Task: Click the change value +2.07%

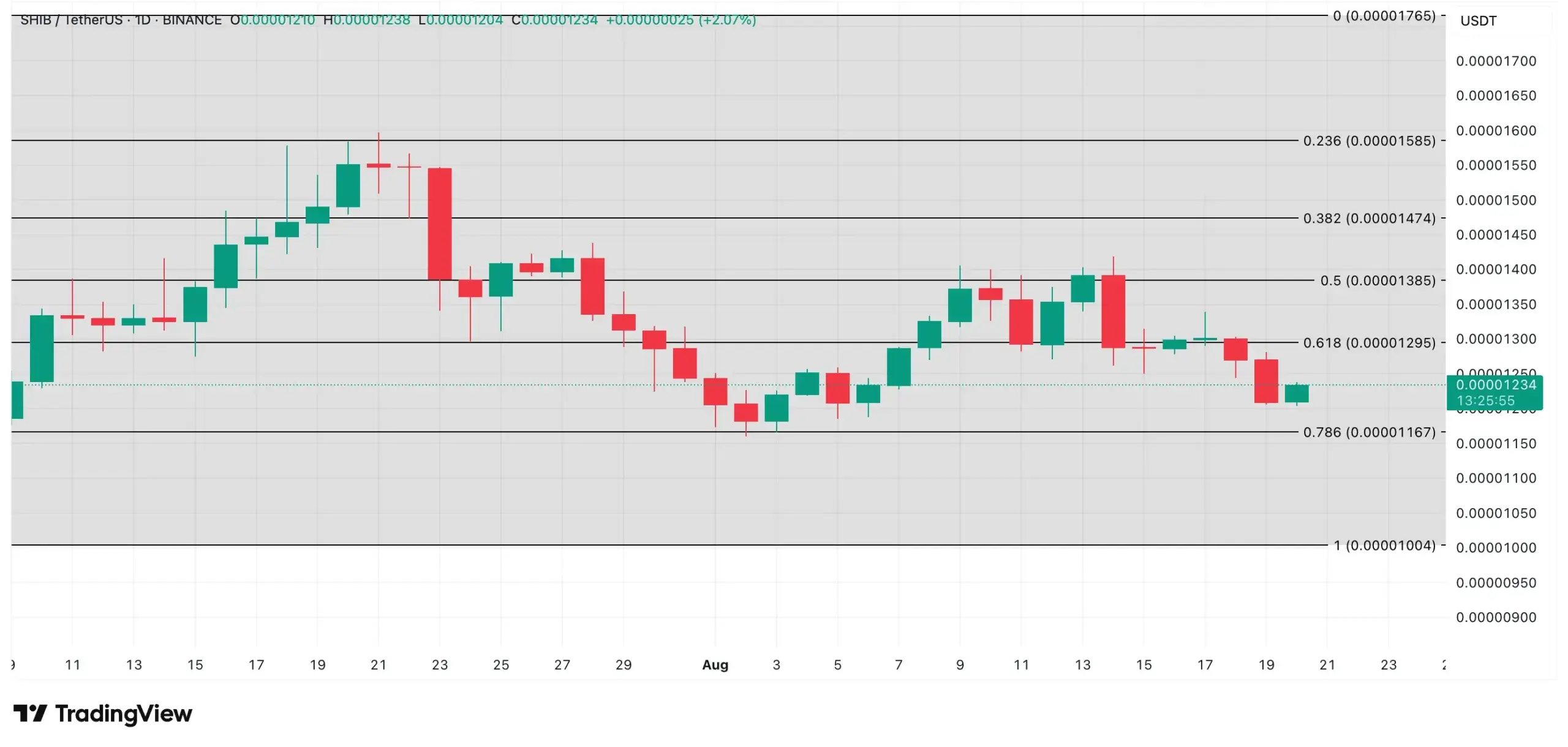Action: pyautogui.click(x=728, y=20)
